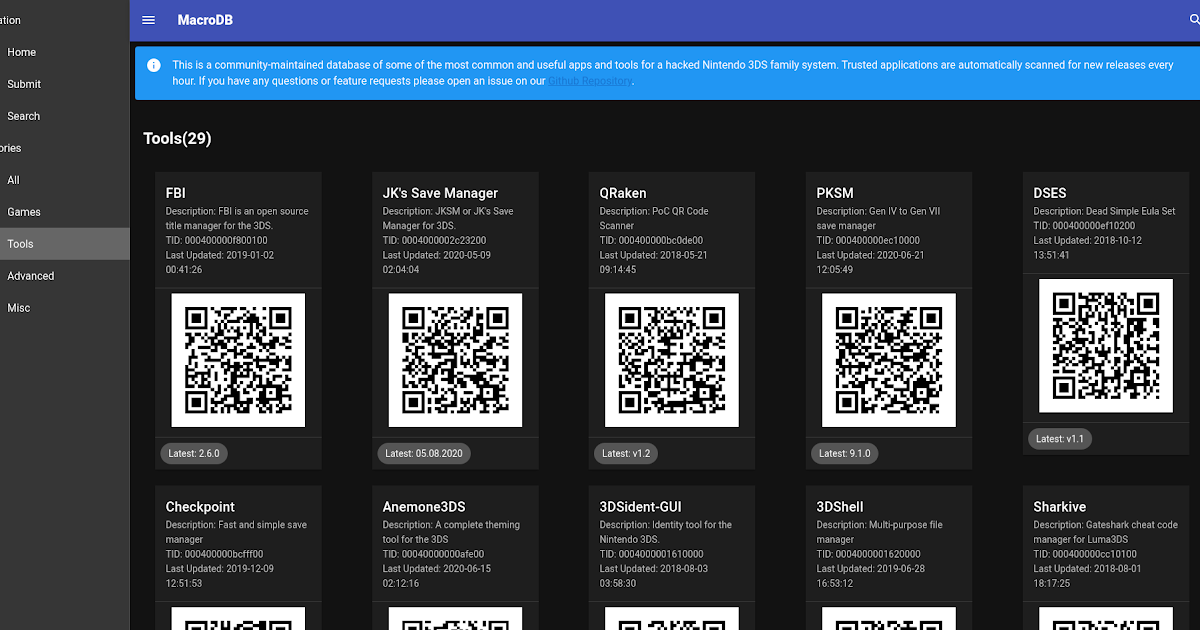The image size is (1200, 630).
Task: Open Search from the sidebar
Action: (65, 116)
